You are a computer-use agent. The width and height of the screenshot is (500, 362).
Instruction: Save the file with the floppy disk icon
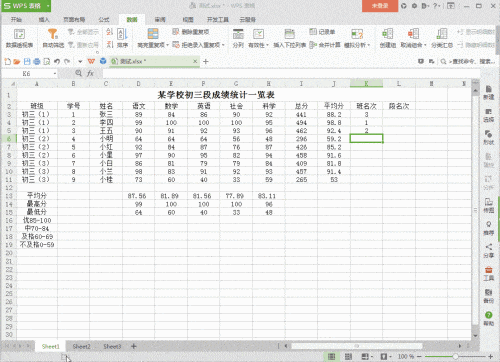pyautogui.click(x=27, y=61)
